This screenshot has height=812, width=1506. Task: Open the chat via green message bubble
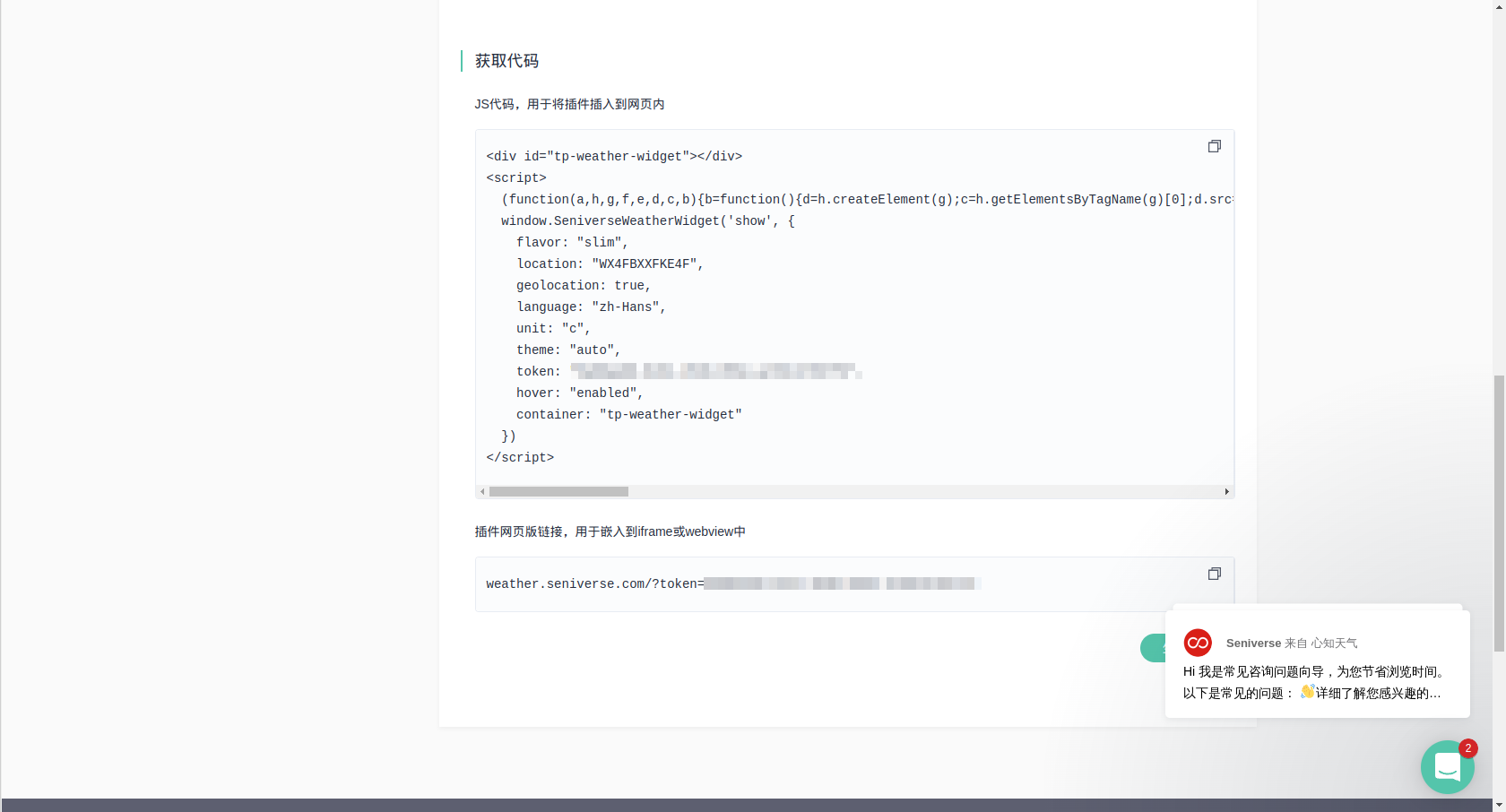[x=1447, y=766]
